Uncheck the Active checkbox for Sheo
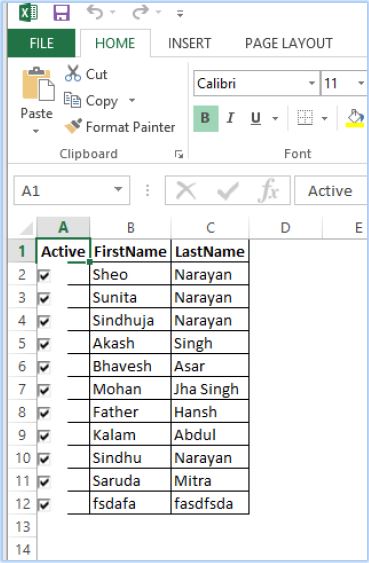 [44, 276]
